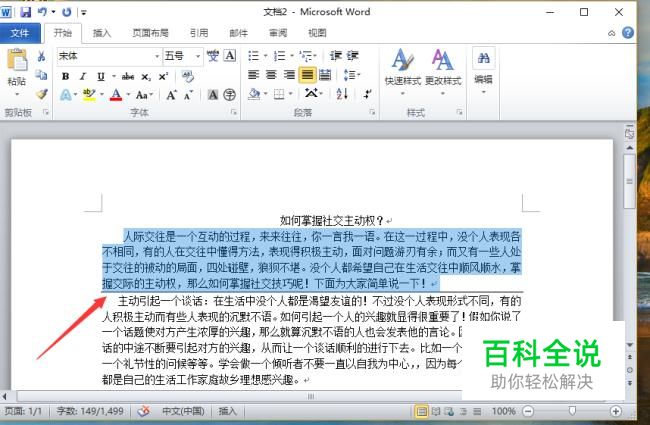Click the numbered list icon
This screenshot has height=425, width=650.
(280, 56)
